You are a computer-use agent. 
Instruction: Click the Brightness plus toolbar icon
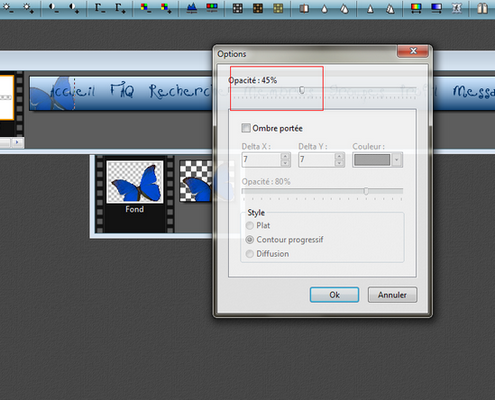pyautogui.click(x=28, y=8)
